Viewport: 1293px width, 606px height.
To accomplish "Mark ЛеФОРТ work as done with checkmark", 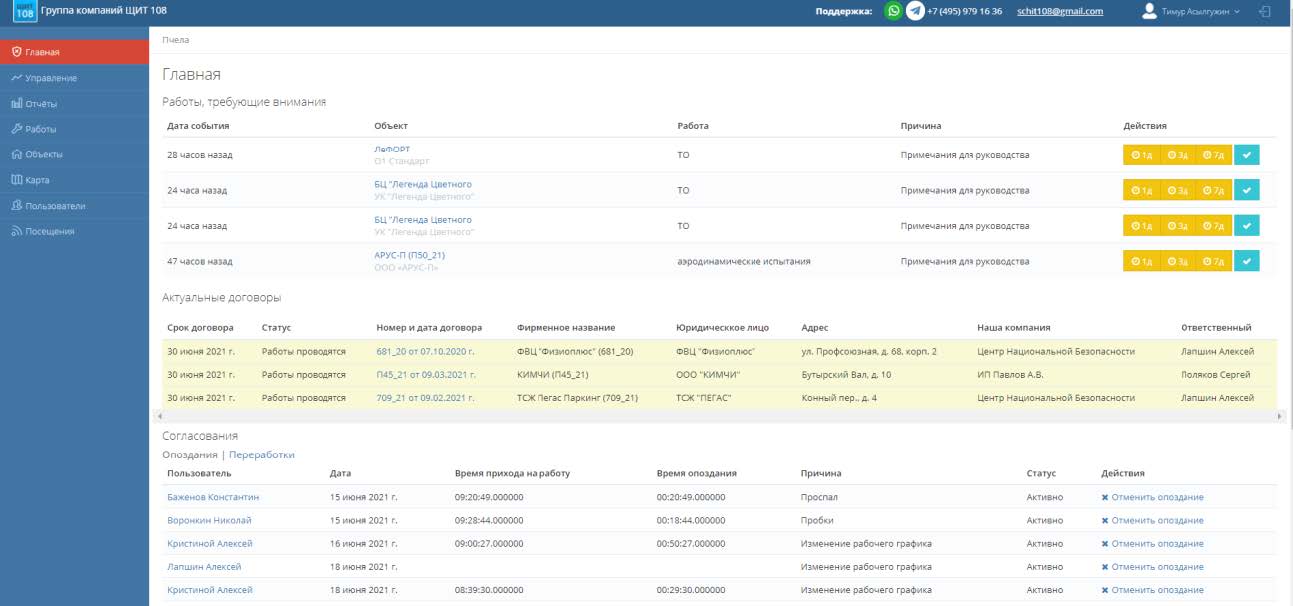I will [1246, 155].
